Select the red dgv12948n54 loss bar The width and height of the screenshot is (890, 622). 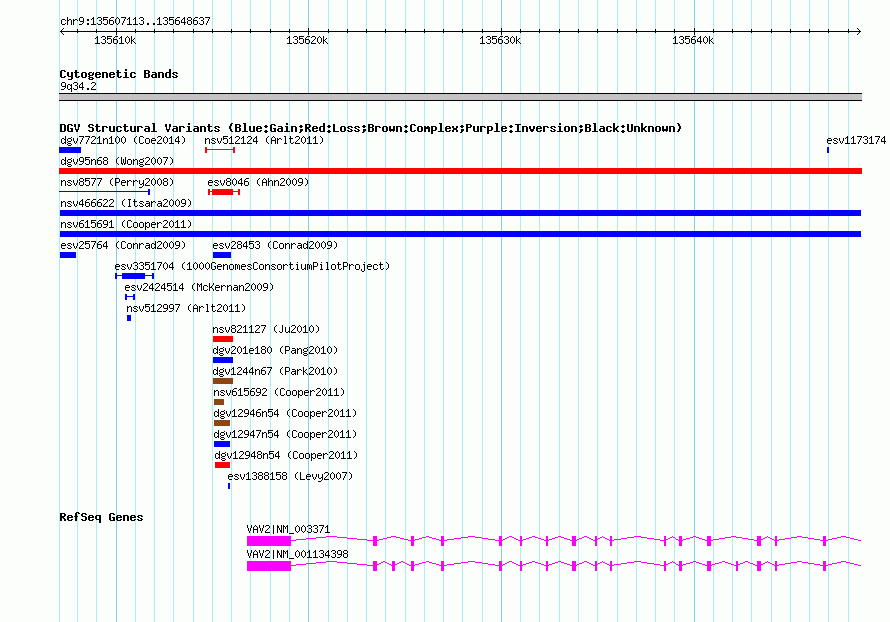pos(222,465)
